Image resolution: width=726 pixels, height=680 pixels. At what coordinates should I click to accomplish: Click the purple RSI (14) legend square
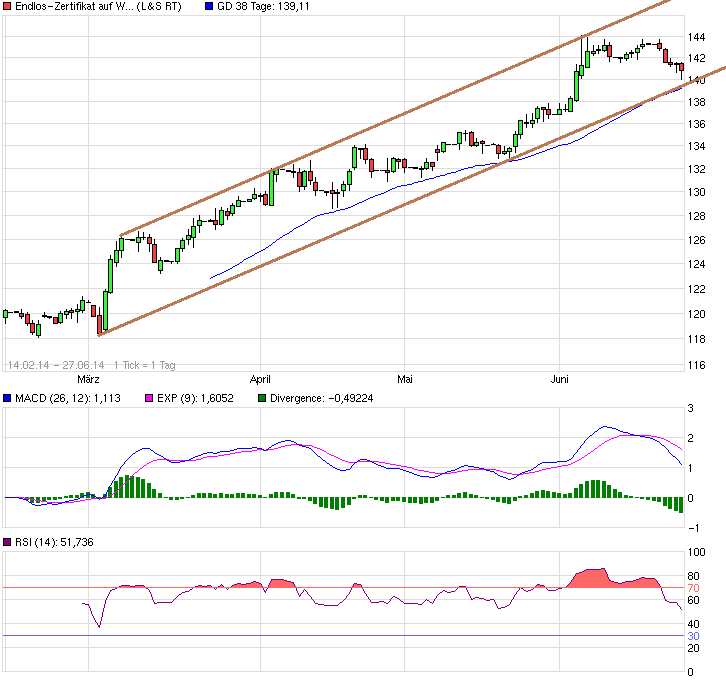pos(6,542)
